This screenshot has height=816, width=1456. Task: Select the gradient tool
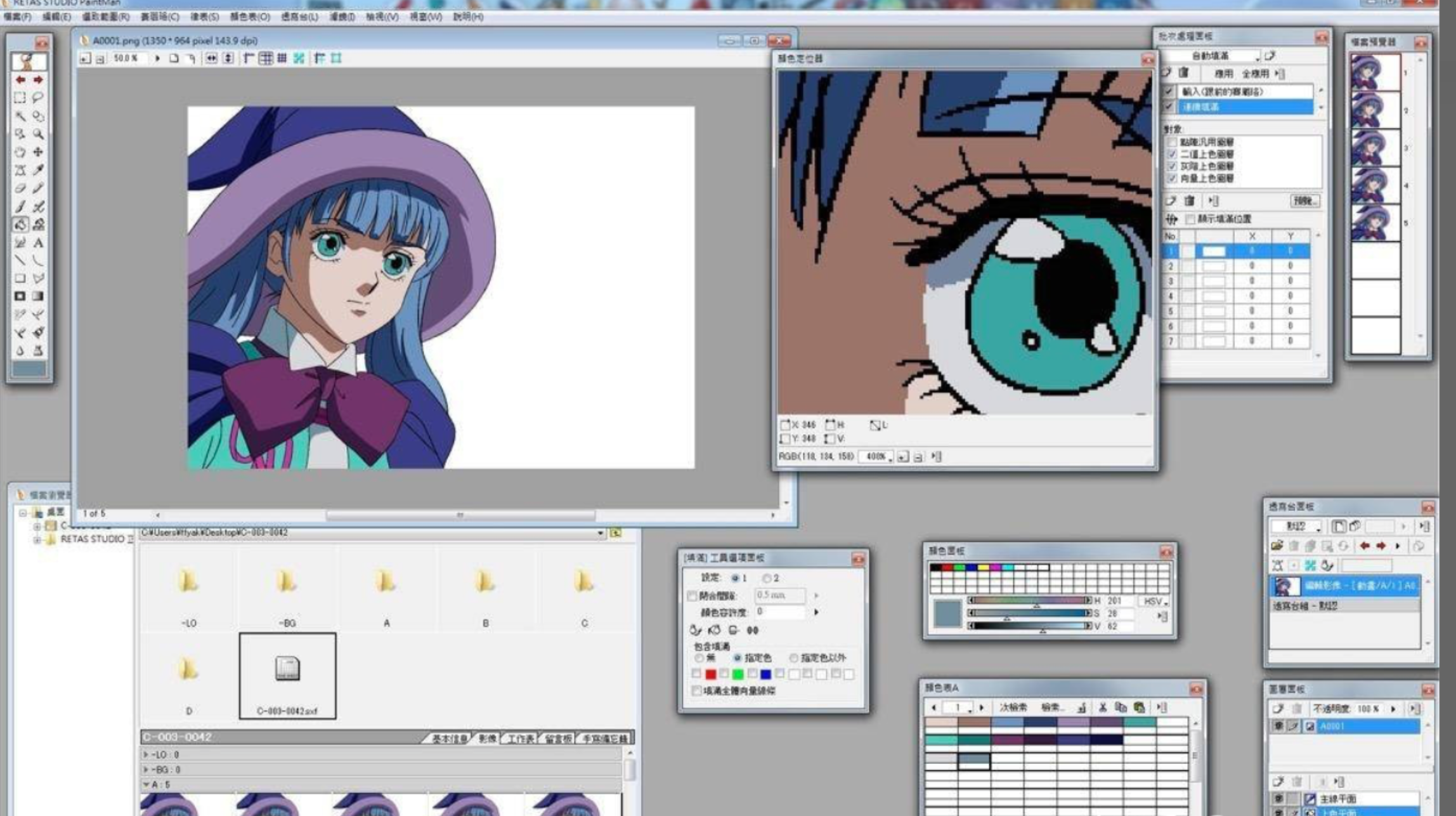point(38,296)
